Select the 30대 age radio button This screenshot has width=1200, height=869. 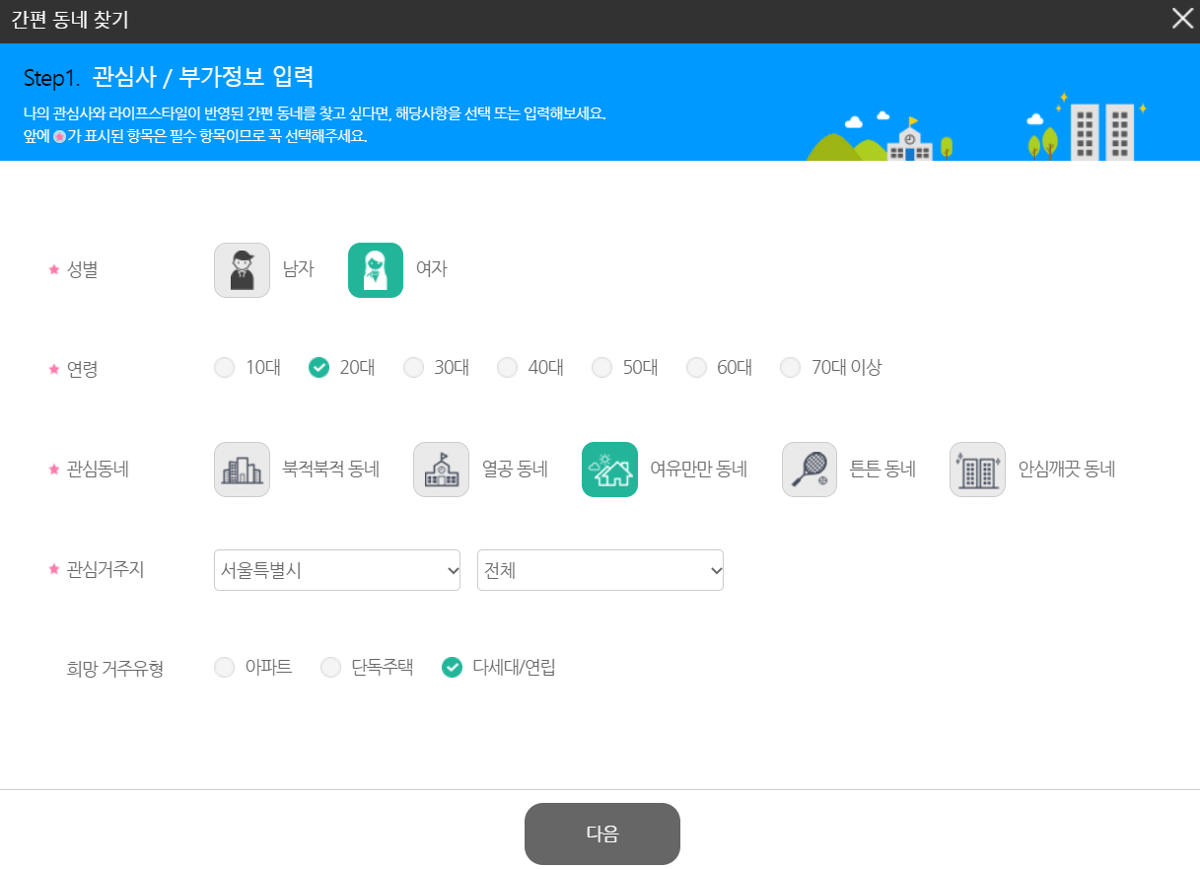pyautogui.click(x=413, y=368)
